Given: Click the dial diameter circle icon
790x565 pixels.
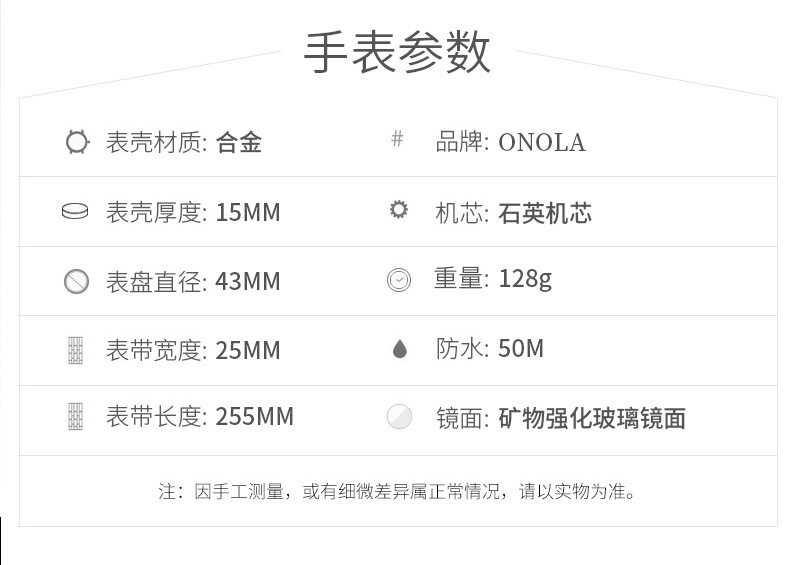Looking at the screenshot, I should coord(77,281).
